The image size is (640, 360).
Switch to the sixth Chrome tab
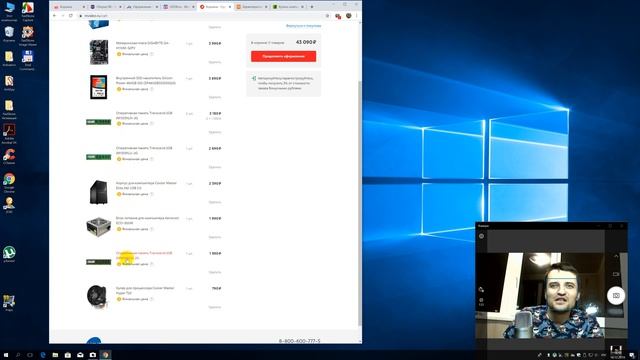[x=251, y=7]
